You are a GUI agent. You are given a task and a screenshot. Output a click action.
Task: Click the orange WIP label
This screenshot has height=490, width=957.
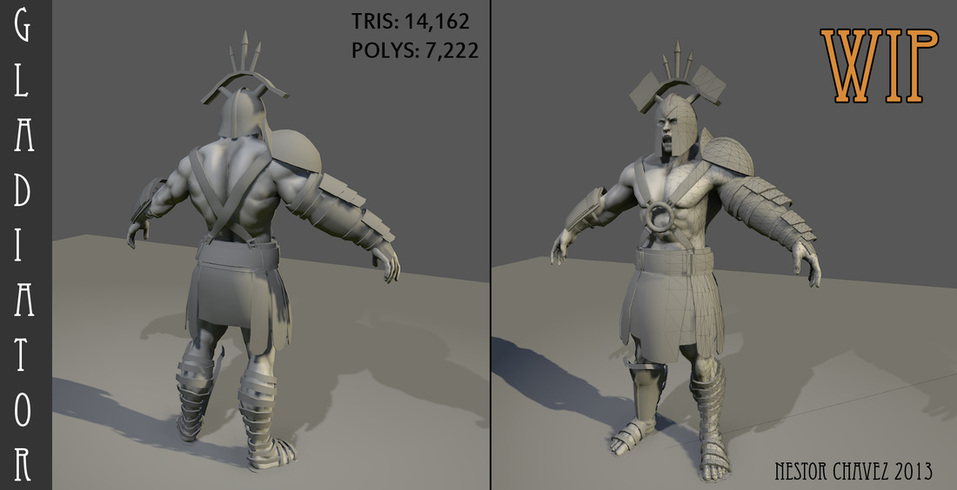pyautogui.click(x=879, y=65)
